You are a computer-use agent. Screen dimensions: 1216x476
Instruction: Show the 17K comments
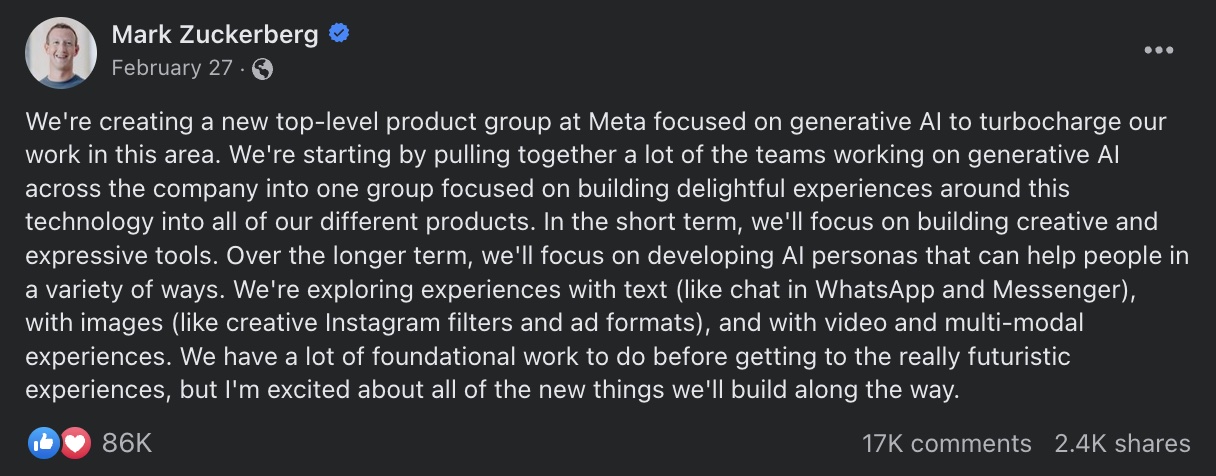pyautogui.click(x=946, y=443)
